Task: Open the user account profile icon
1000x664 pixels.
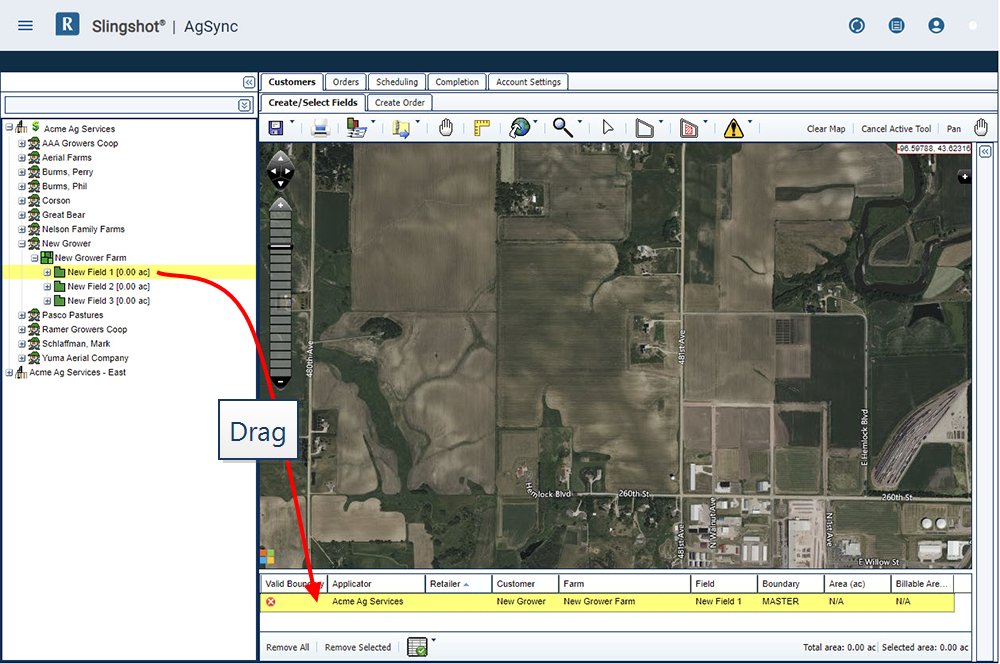Action: click(936, 26)
